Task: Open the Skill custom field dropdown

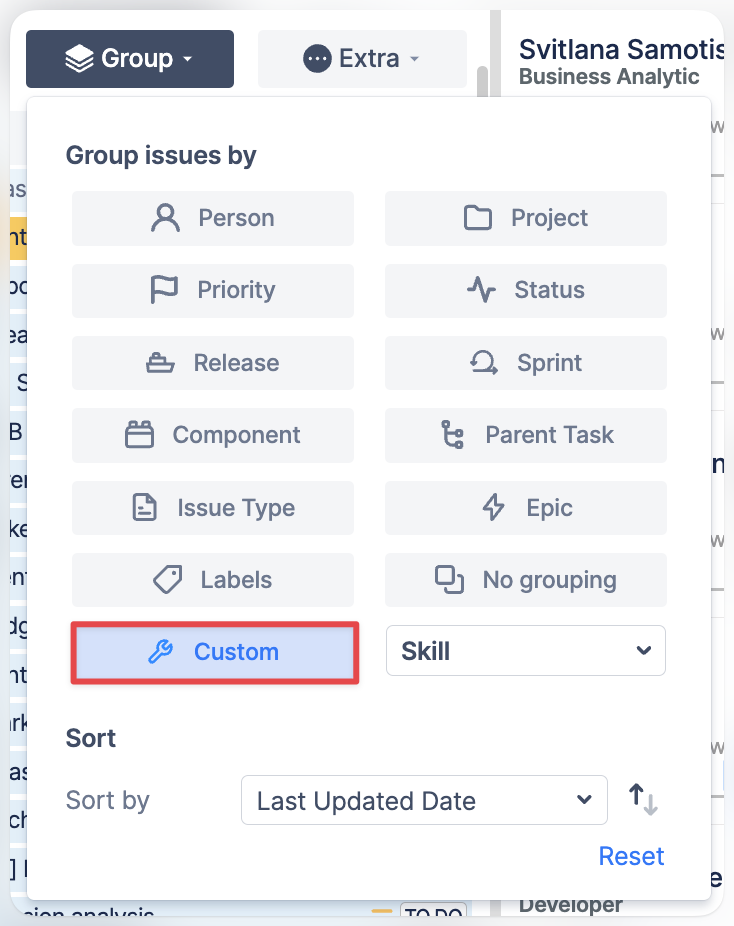Action: [526, 652]
